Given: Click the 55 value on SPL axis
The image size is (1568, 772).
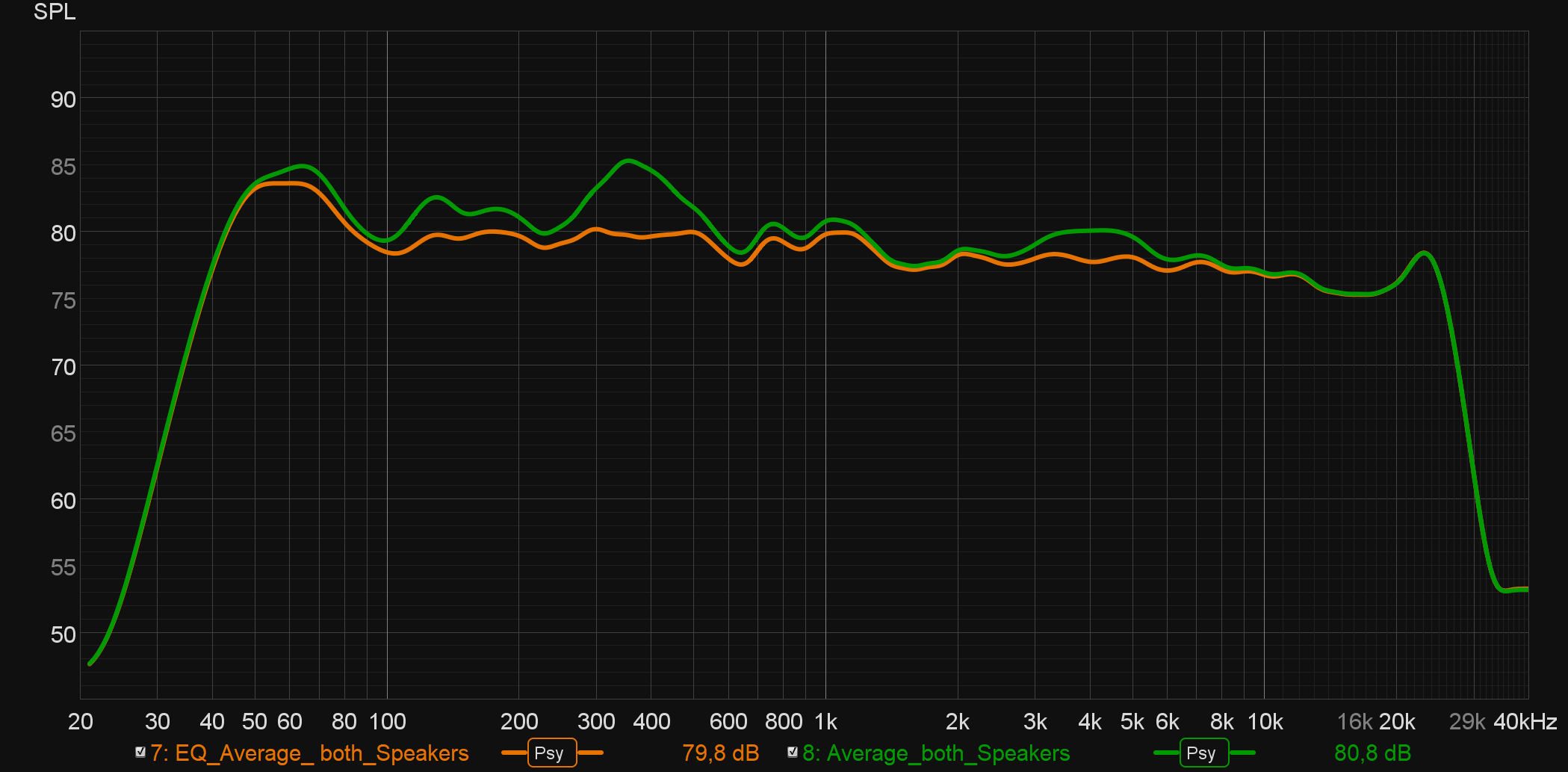Looking at the screenshot, I should coord(63,567).
